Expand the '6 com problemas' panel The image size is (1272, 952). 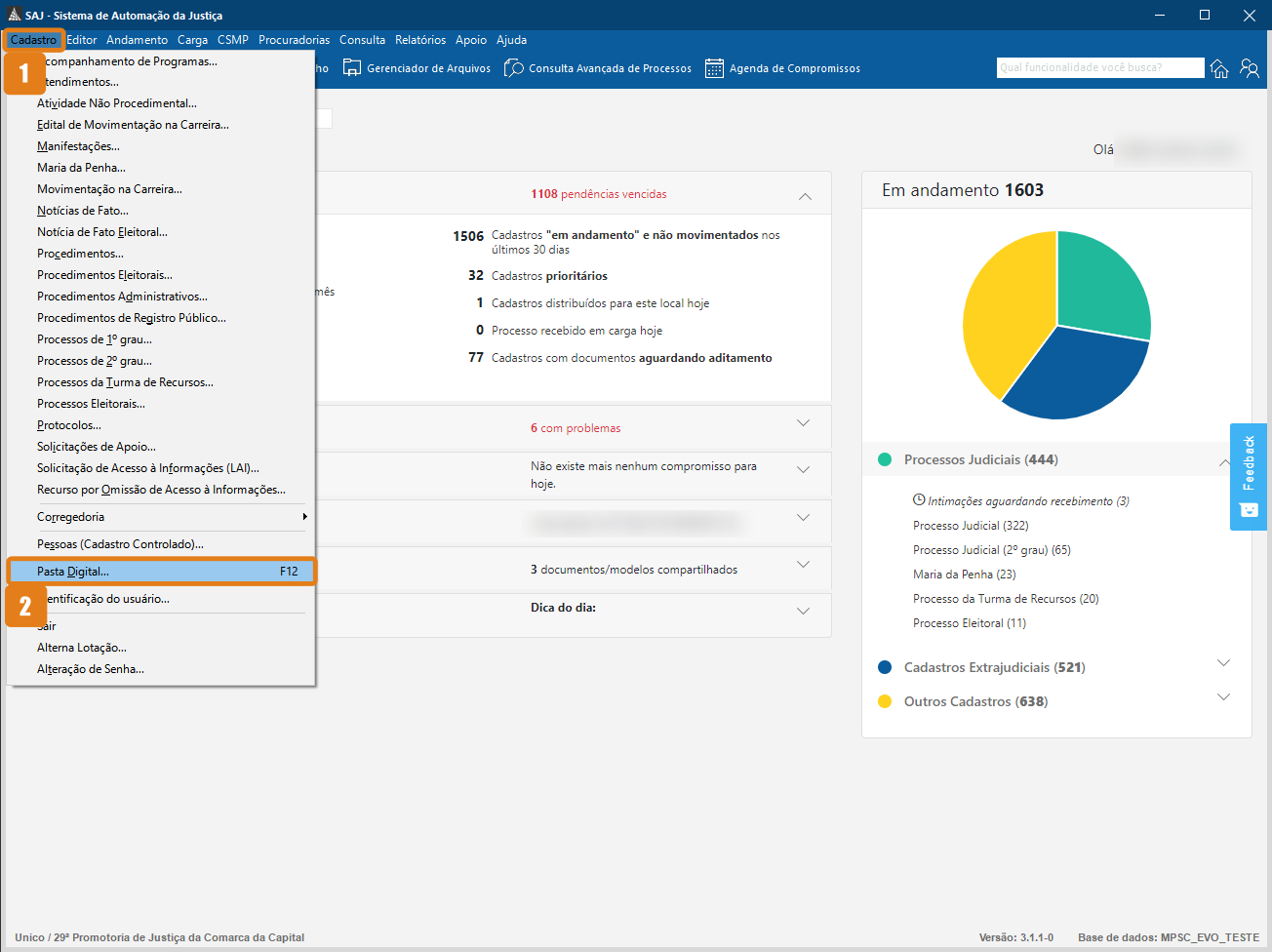(x=803, y=423)
